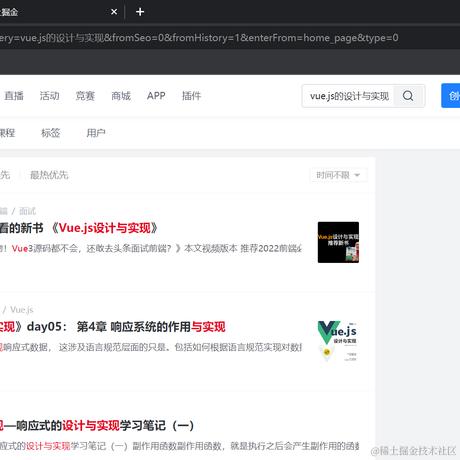Switch to the 课程 search tab
The height and width of the screenshot is (460, 460).
(7, 133)
